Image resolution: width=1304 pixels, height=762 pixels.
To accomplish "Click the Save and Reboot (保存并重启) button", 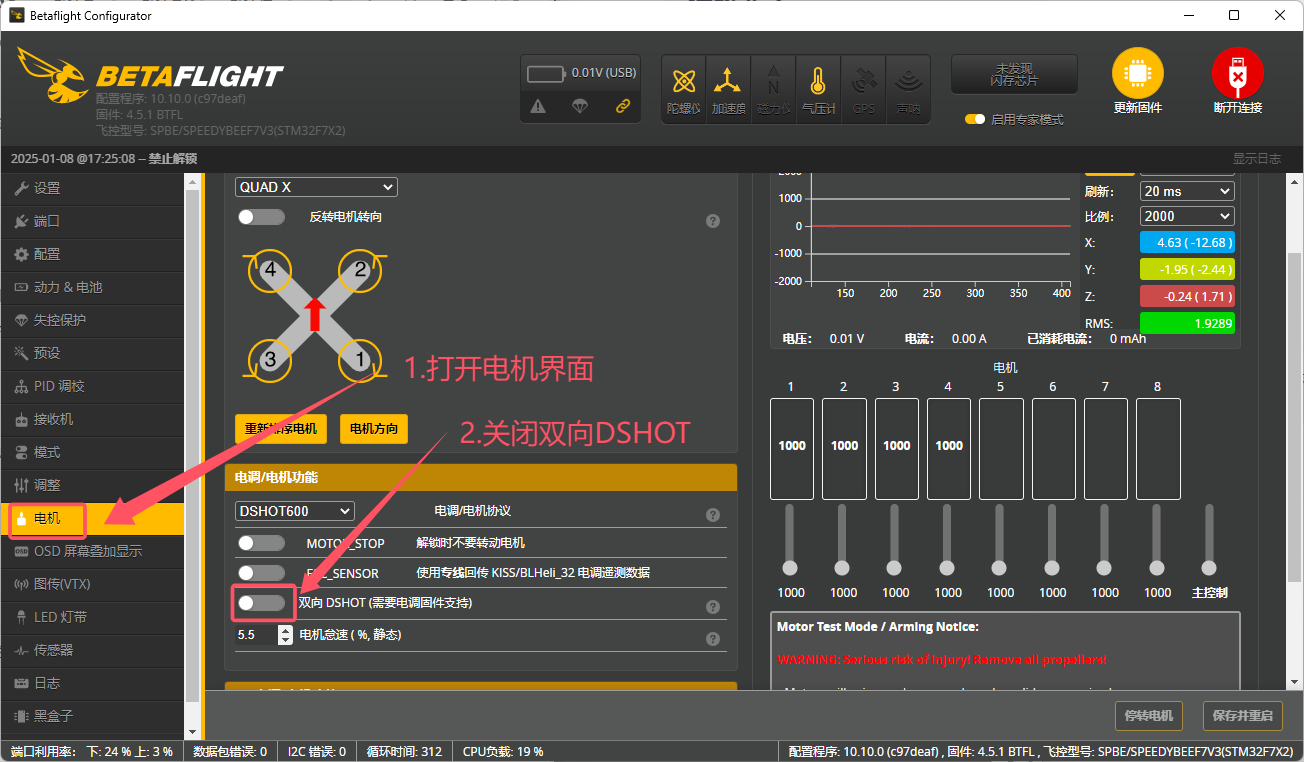I will pos(1242,716).
